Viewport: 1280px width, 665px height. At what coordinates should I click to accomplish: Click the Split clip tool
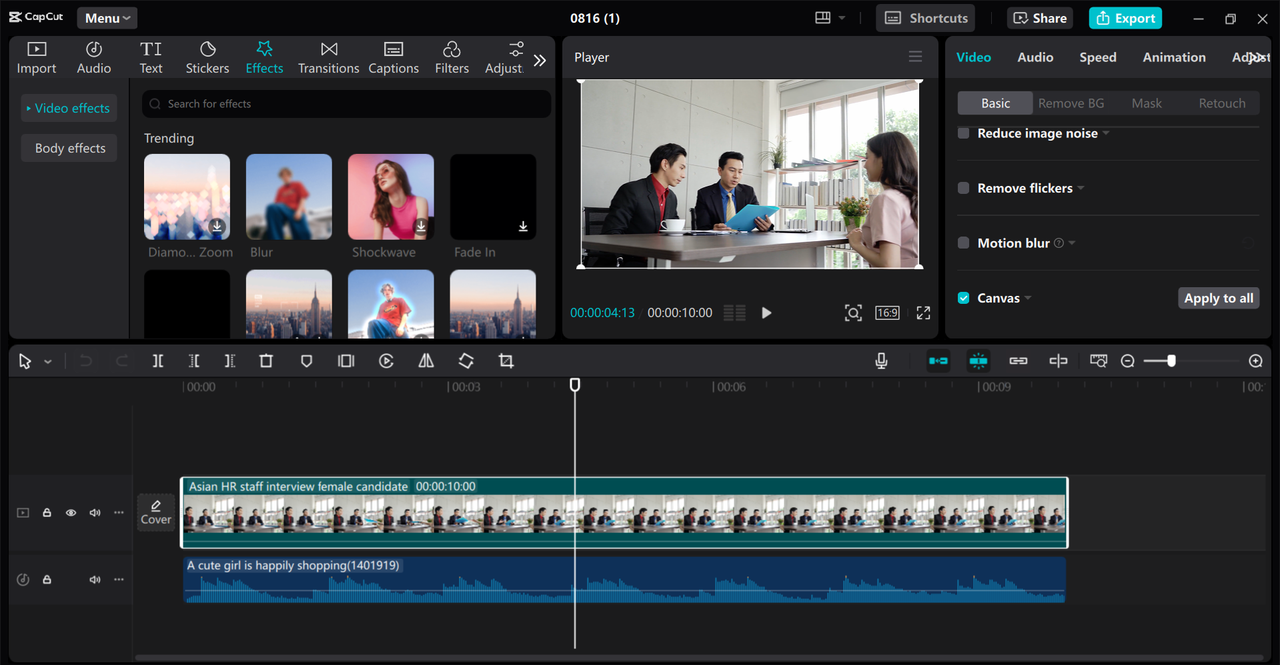point(158,361)
